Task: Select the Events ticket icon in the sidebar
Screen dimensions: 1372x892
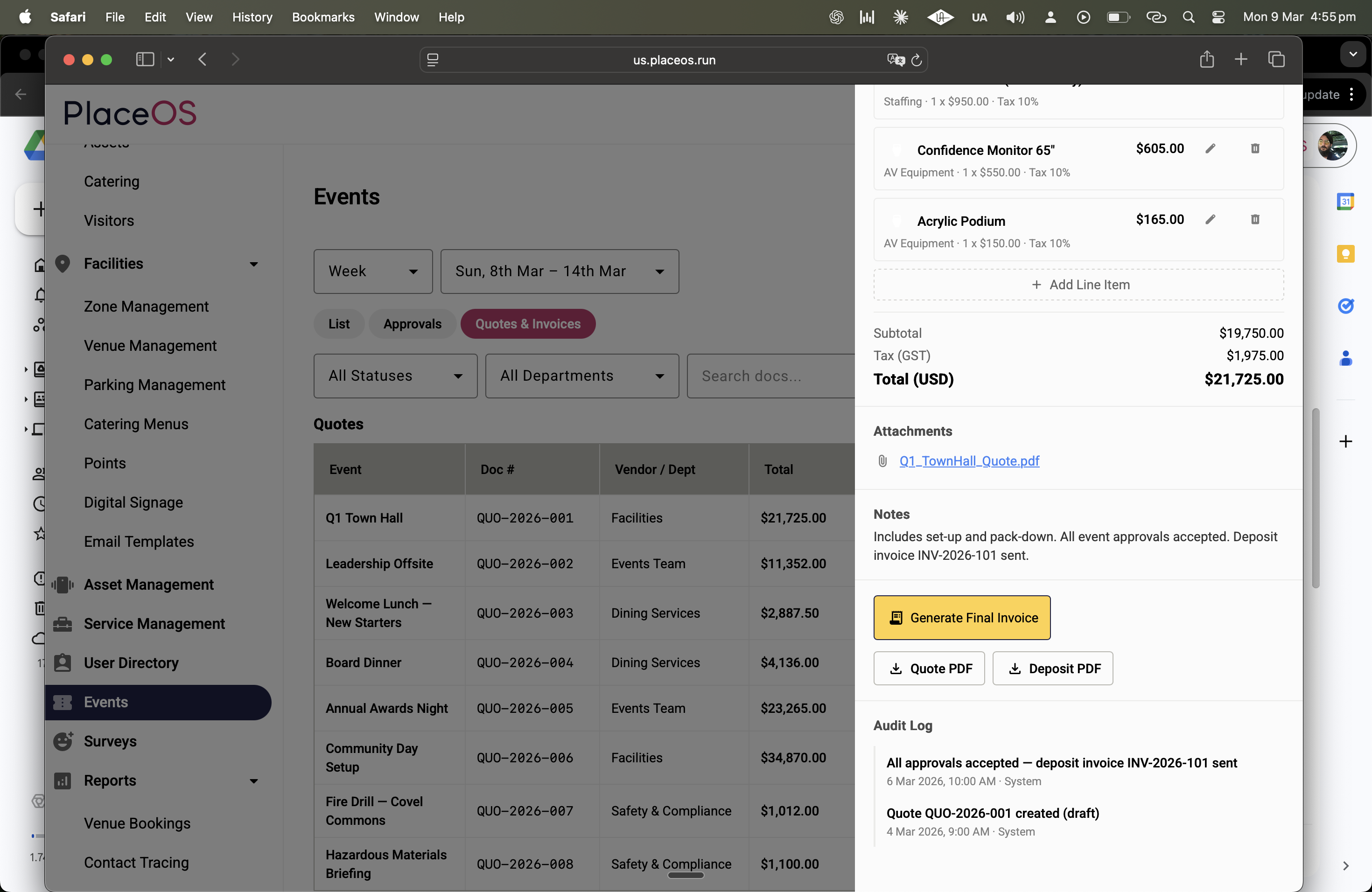Action: tap(63, 703)
